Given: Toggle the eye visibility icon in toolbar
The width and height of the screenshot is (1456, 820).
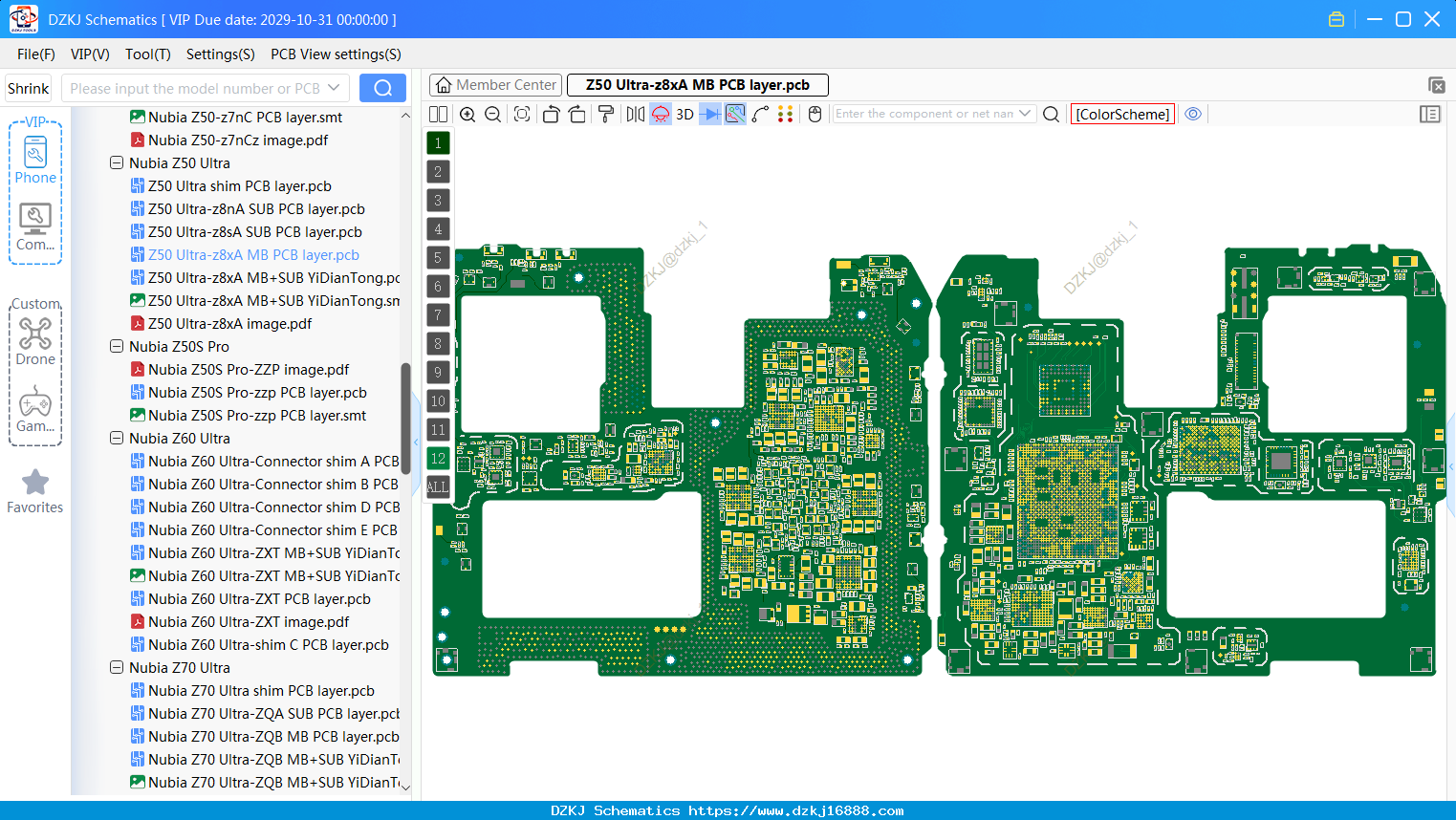Looking at the screenshot, I should [x=1193, y=114].
